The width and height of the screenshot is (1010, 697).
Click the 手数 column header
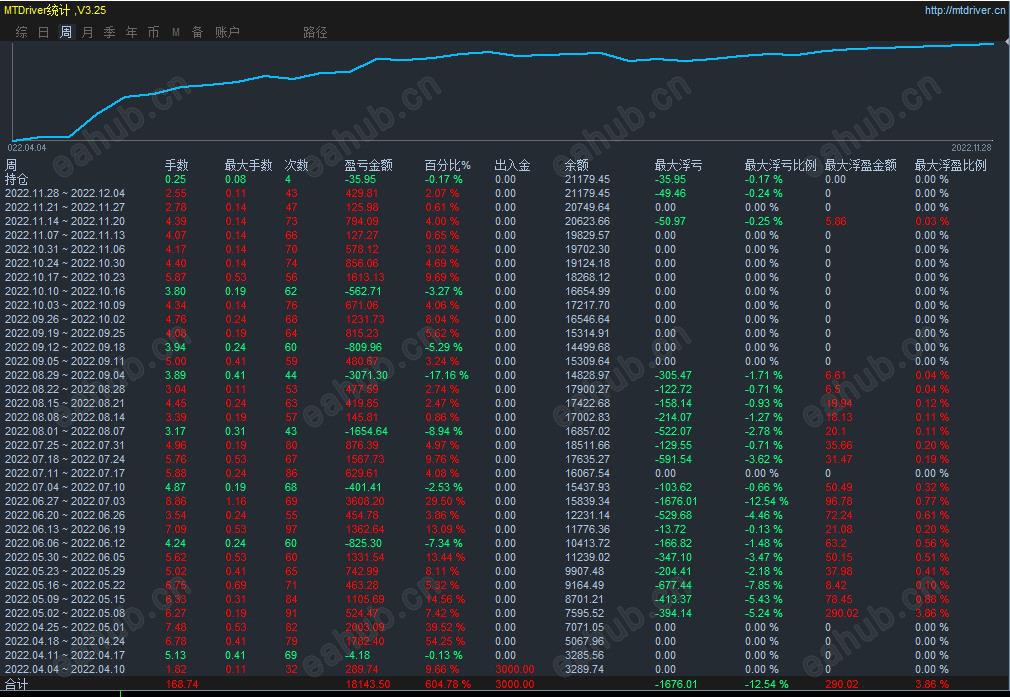[176, 166]
